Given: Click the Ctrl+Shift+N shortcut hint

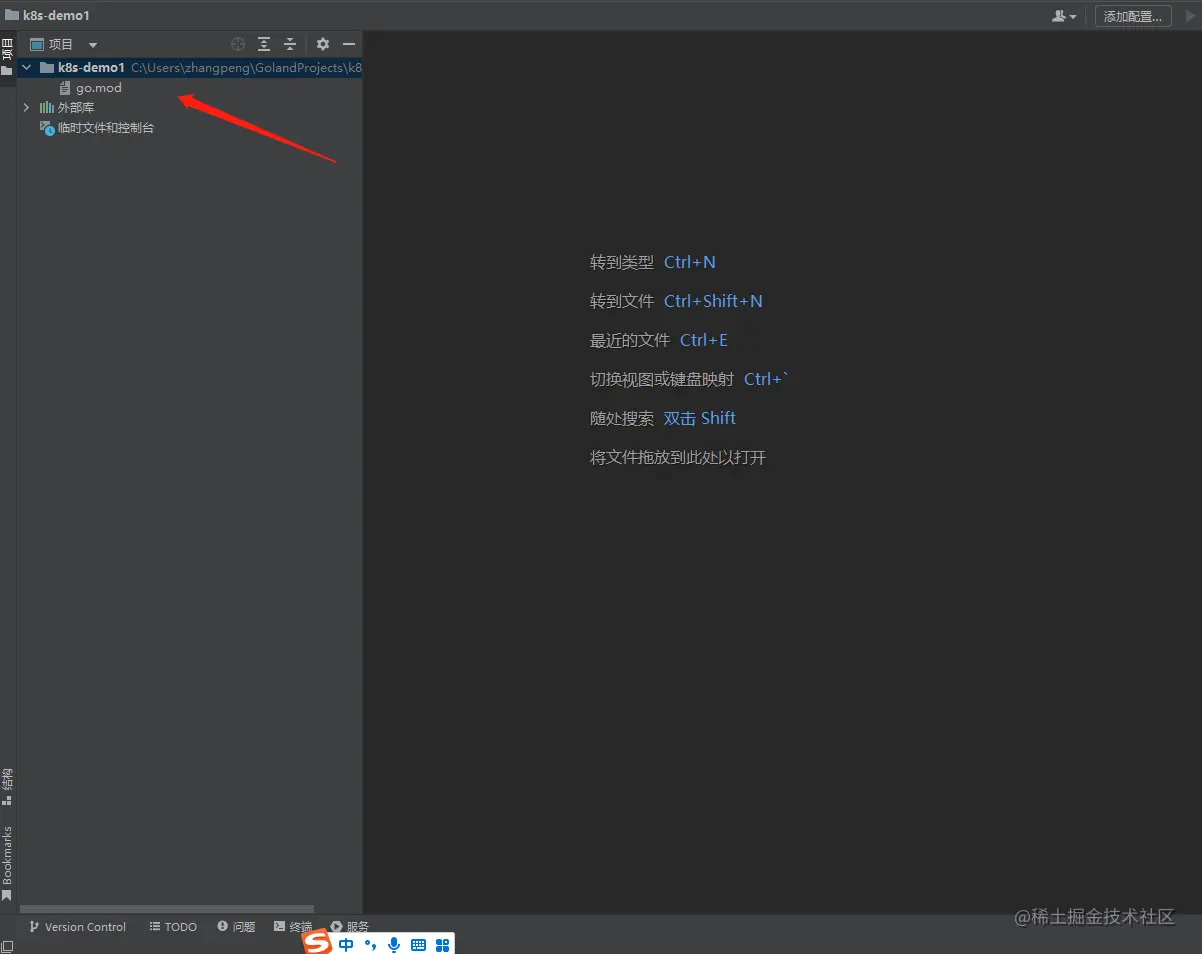Looking at the screenshot, I should pyautogui.click(x=713, y=301).
